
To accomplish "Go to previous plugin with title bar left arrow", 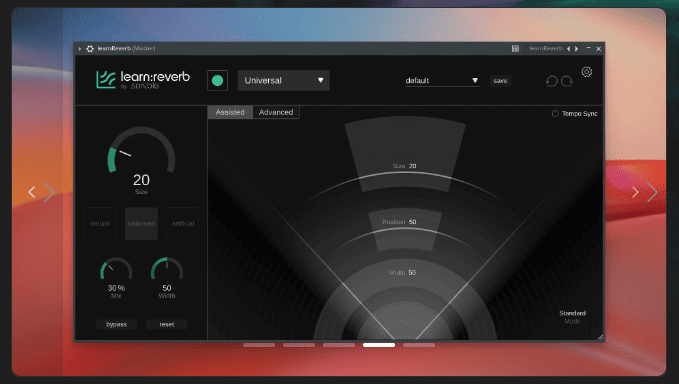I will pos(569,48).
